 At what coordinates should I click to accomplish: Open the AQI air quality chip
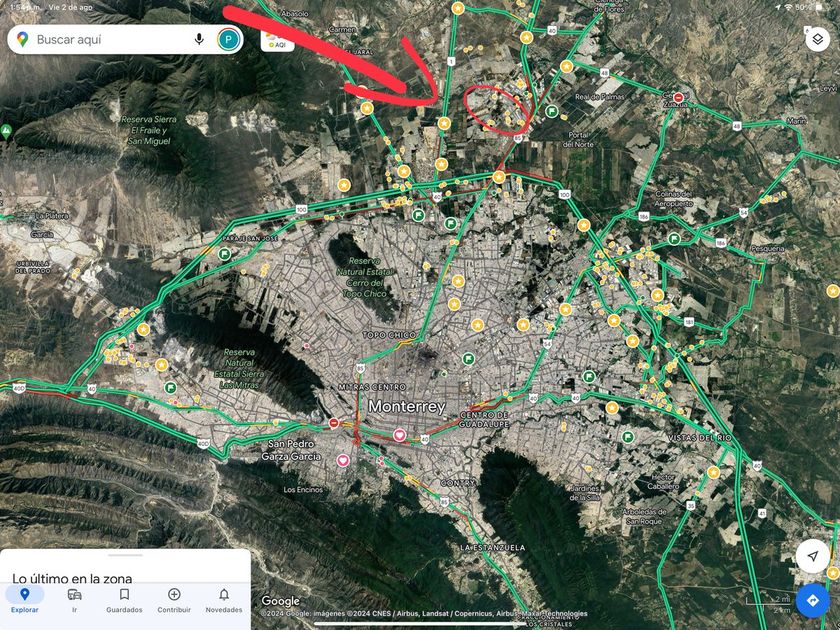pyautogui.click(x=278, y=41)
